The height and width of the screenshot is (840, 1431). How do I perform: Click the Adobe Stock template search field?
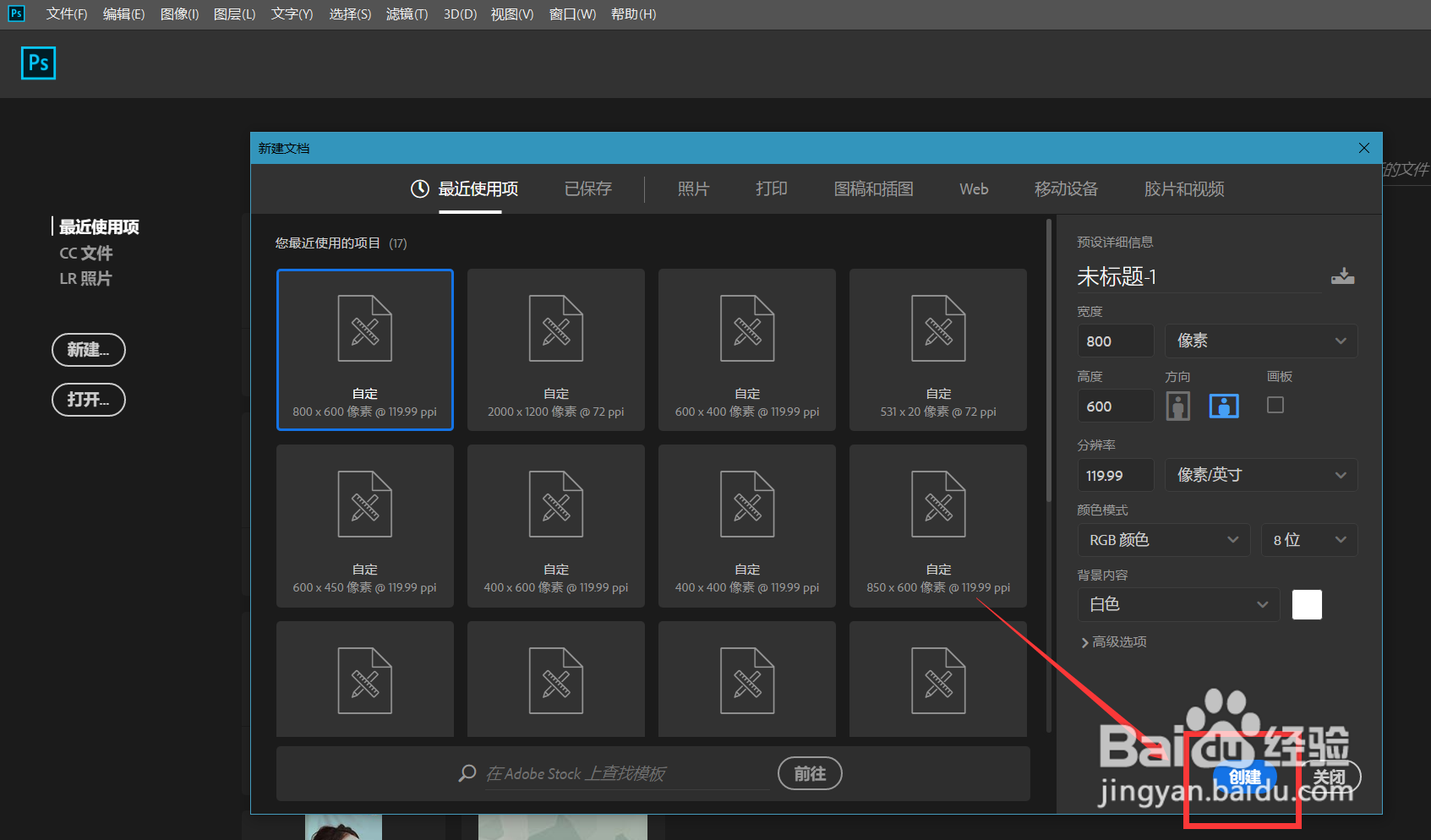(x=625, y=773)
